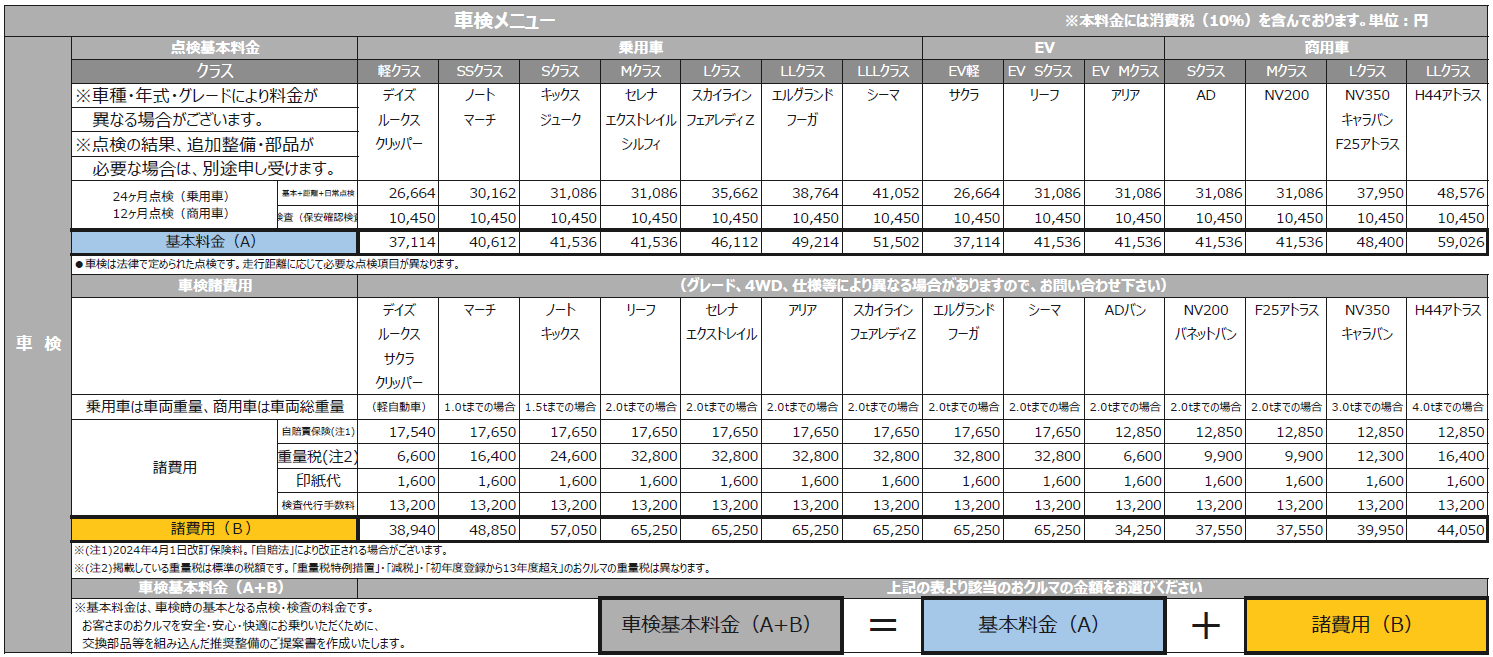Image resolution: width=1493 pixels, height=657 pixels.
Task: Select the consumption tax note '※本料金には消費税（10%）を含んでおります'
Action: click(x=1211, y=20)
